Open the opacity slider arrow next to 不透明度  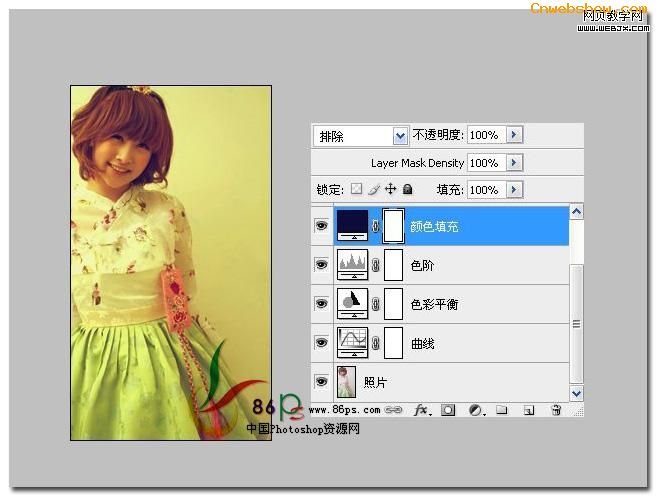coord(514,135)
